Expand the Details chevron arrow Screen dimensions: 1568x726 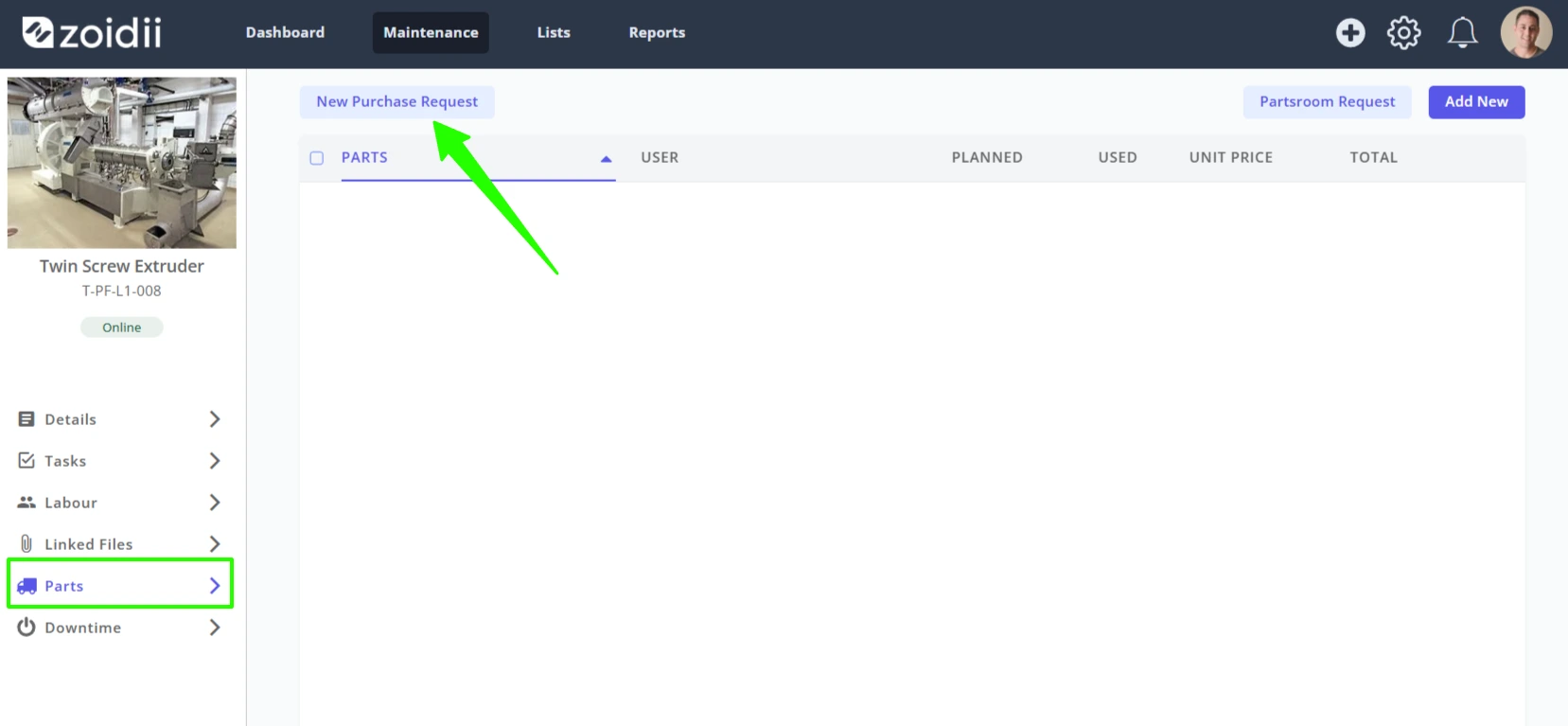click(x=215, y=419)
